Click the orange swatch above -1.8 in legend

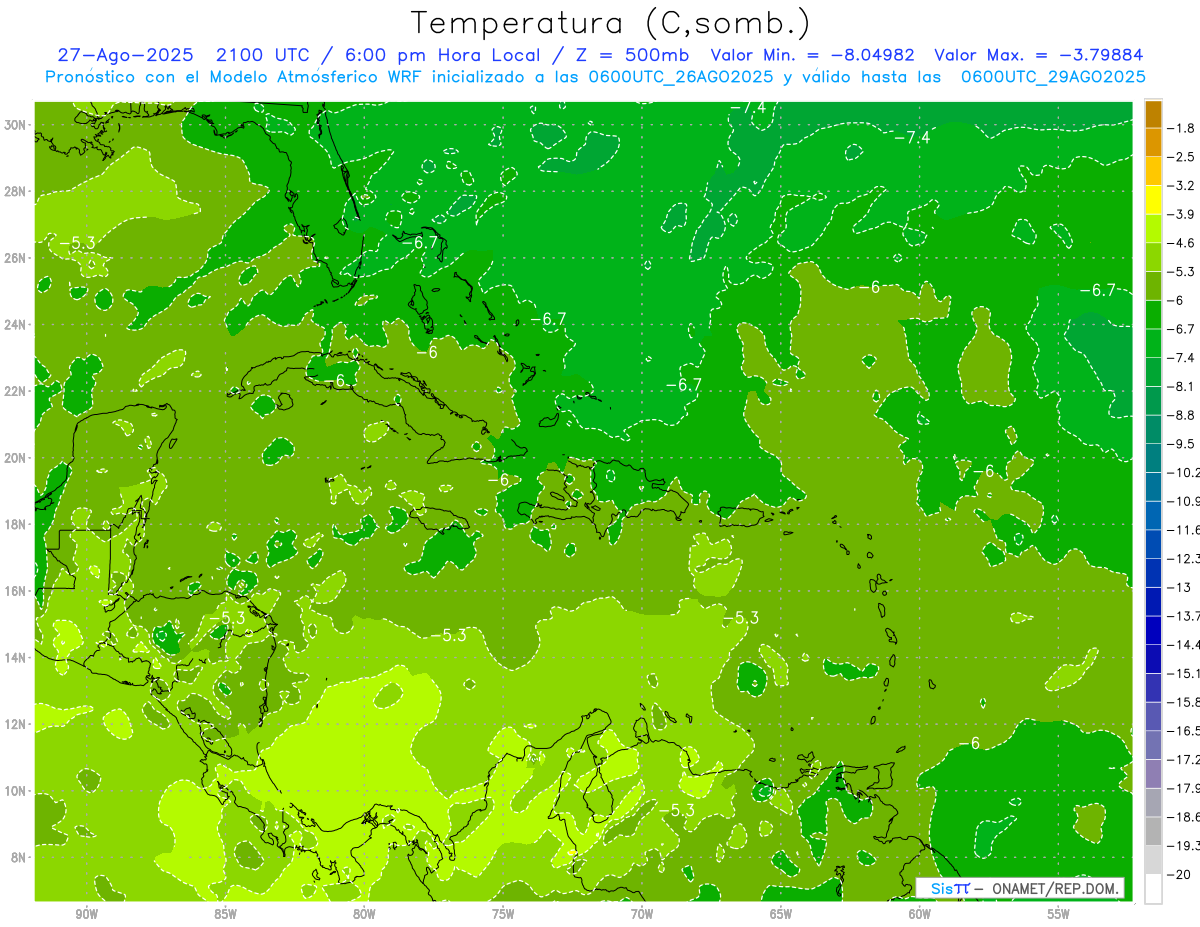click(1153, 114)
